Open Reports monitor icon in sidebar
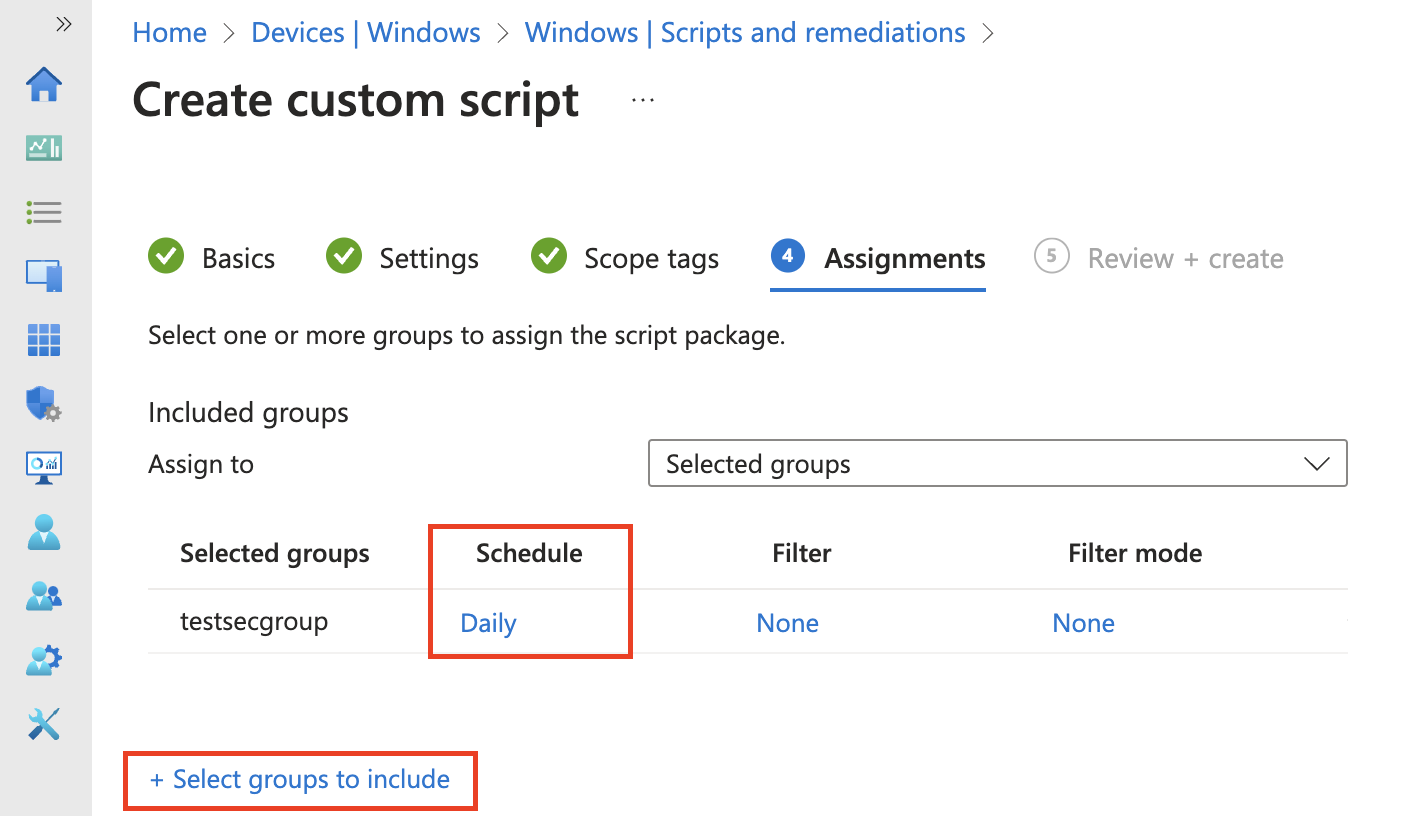 tap(44, 467)
